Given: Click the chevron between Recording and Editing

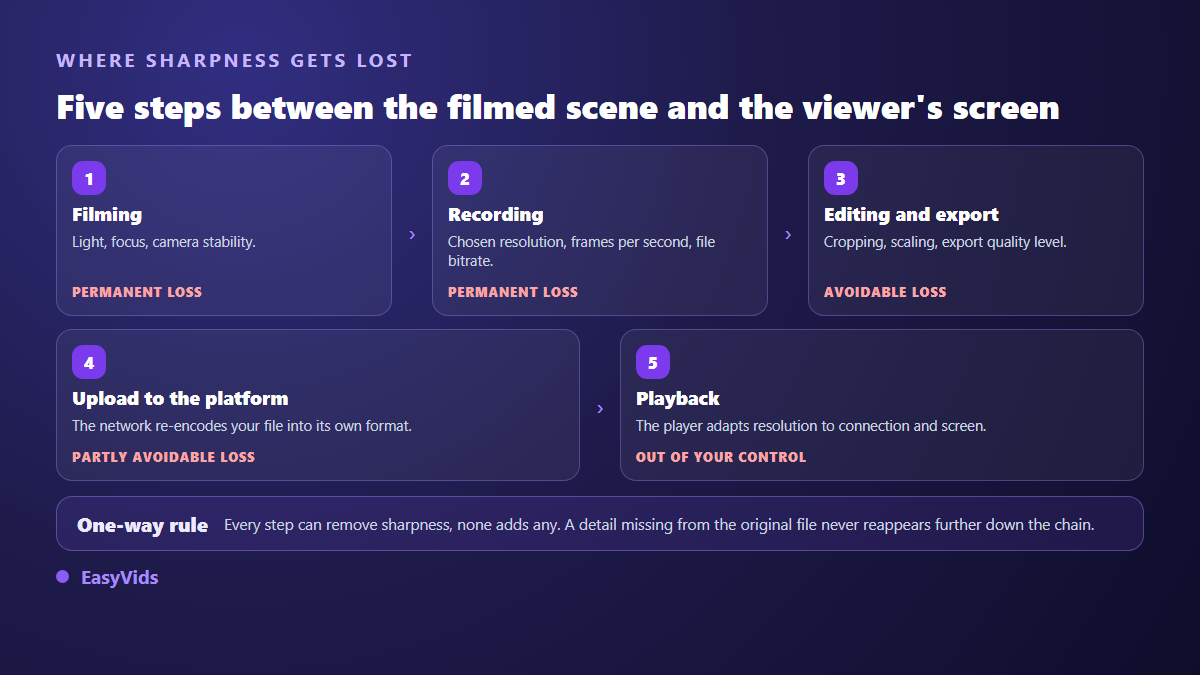Looking at the screenshot, I should [788, 234].
